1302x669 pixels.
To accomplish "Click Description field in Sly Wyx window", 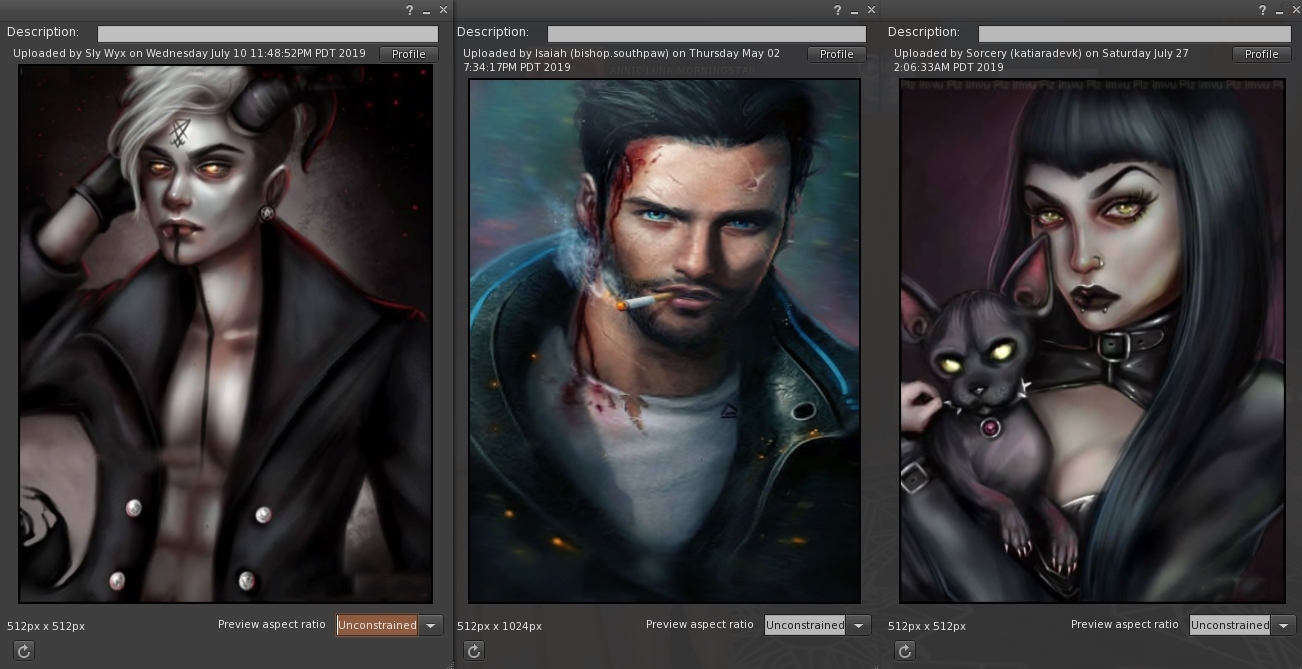I will pos(268,33).
